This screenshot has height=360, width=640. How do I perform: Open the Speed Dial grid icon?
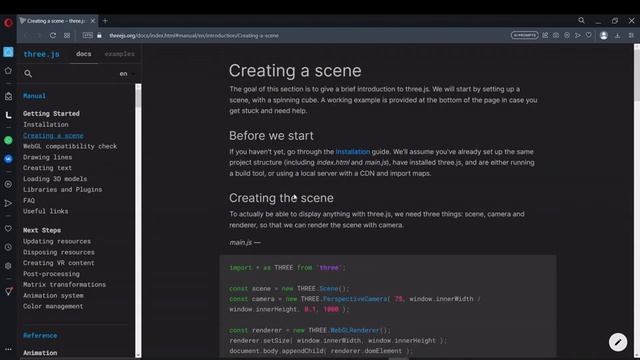[x=67, y=36]
